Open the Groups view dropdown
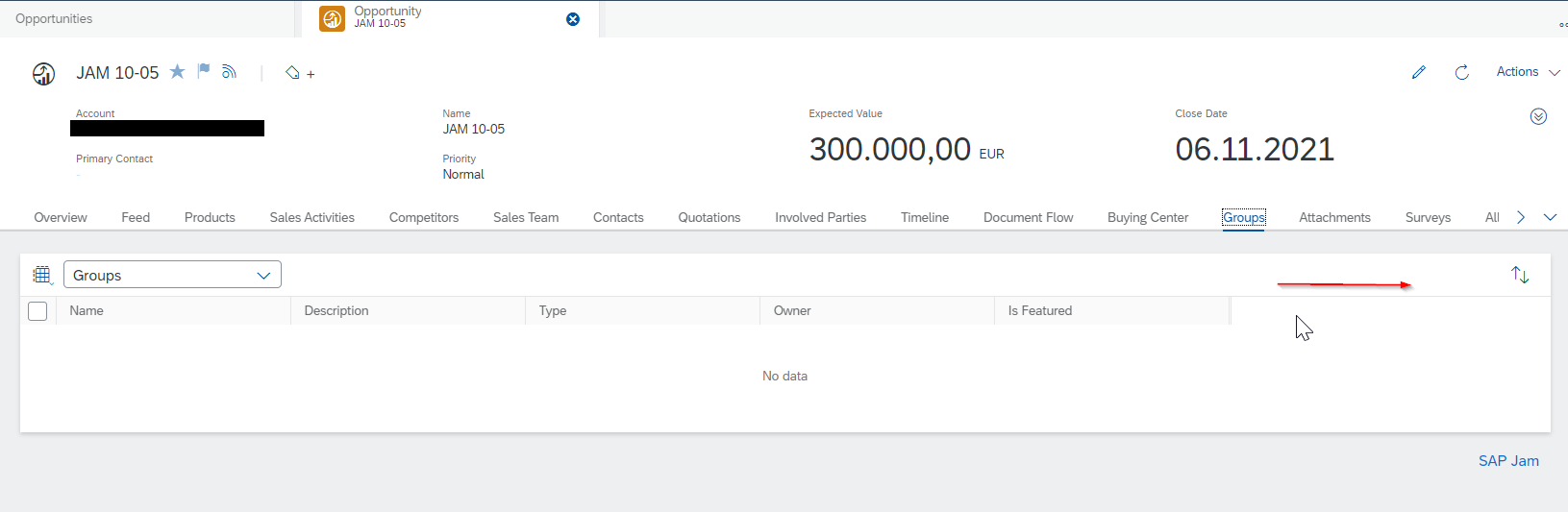Image resolution: width=1568 pixels, height=512 pixels. click(x=172, y=275)
